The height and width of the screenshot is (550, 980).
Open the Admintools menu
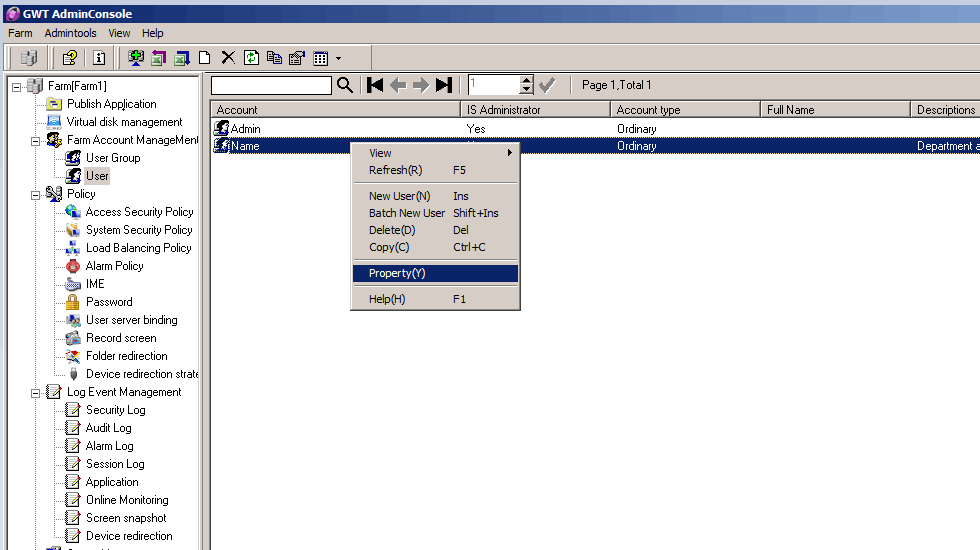[70, 33]
